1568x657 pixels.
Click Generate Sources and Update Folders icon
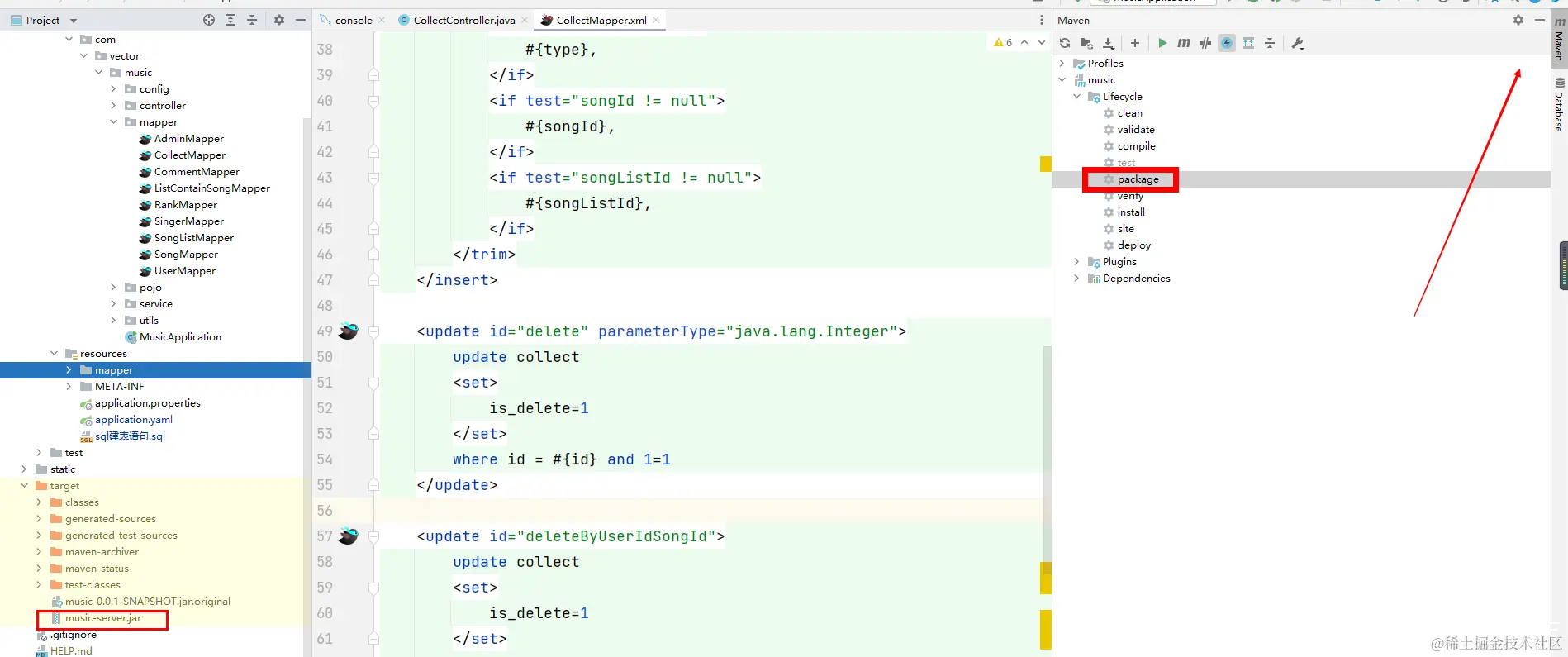click(x=1086, y=43)
